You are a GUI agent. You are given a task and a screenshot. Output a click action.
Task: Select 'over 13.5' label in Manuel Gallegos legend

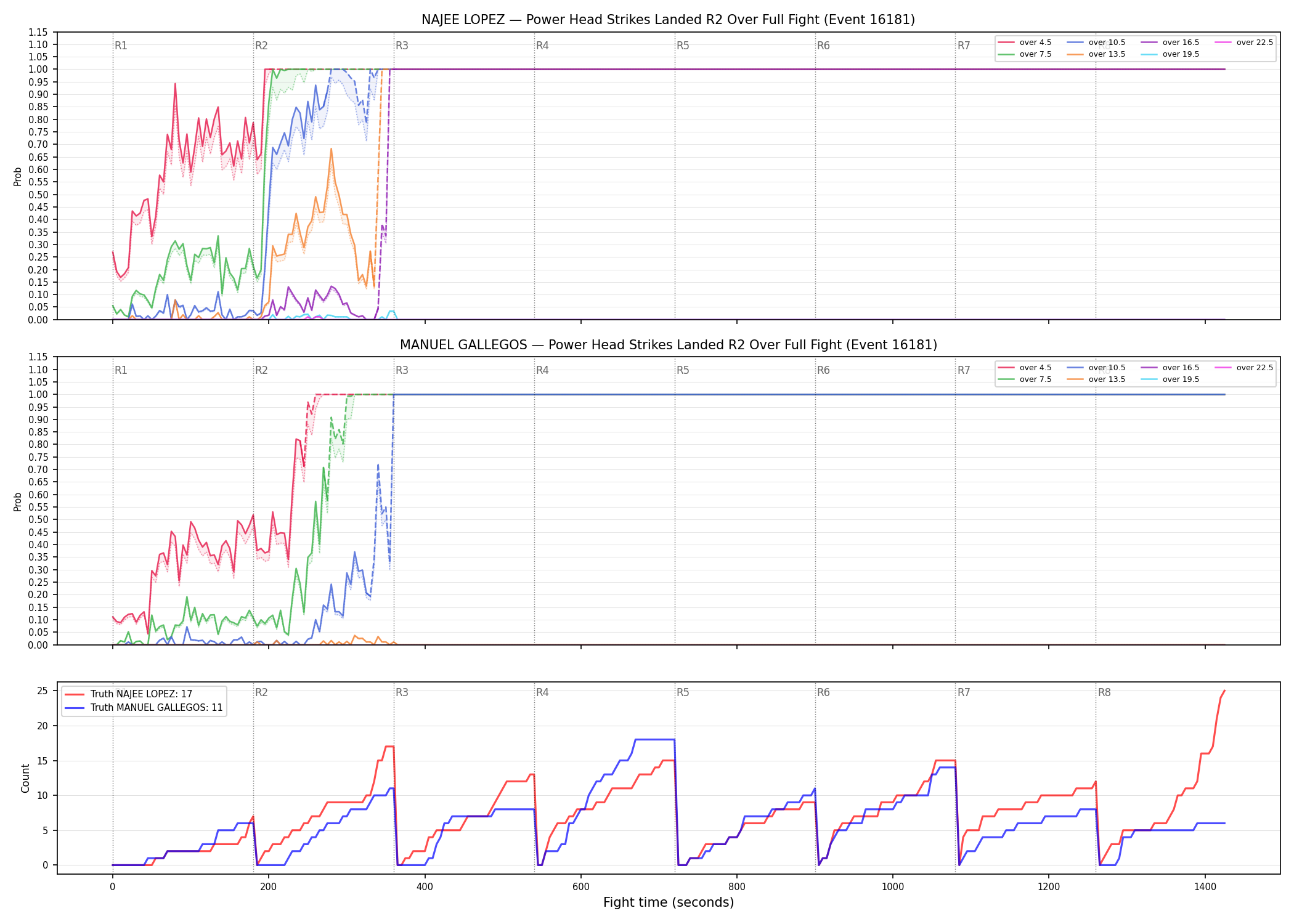coord(1107,379)
